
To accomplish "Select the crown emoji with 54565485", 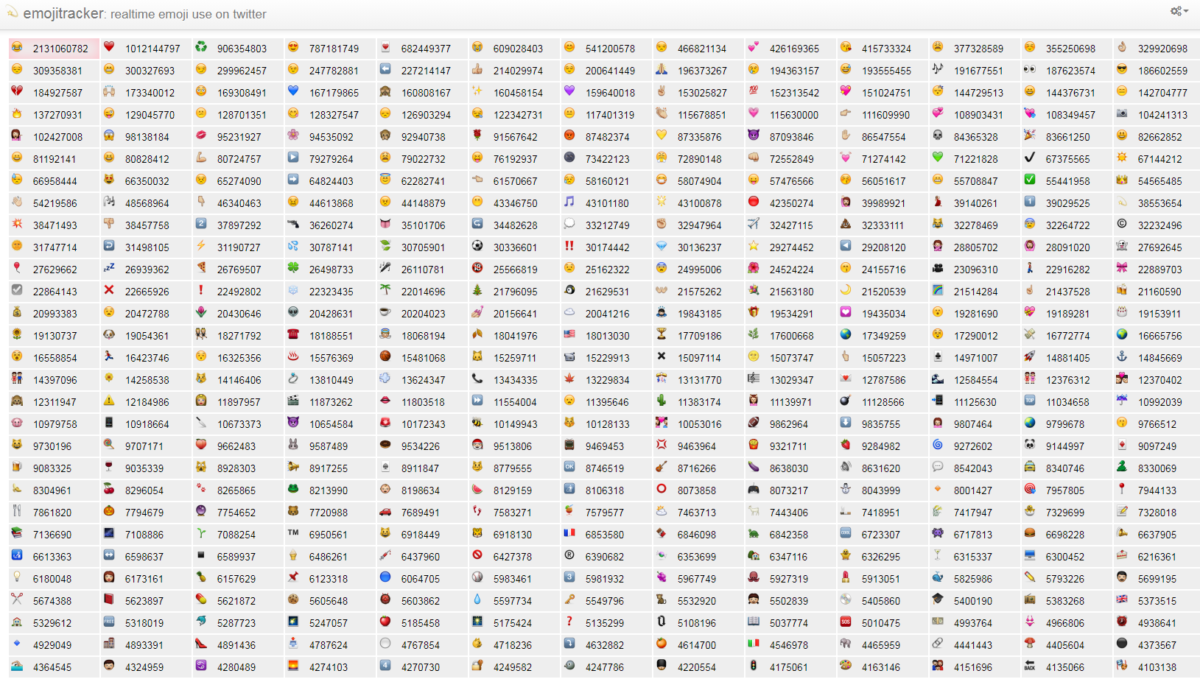I will (1121, 180).
